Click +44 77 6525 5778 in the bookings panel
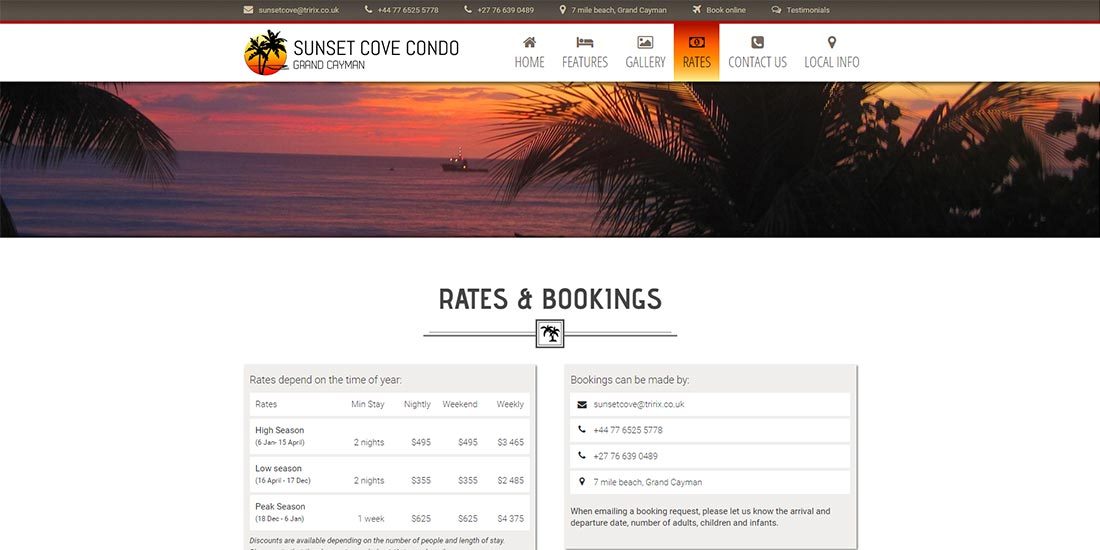The image size is (1100, 550). (x=628, y=430)
